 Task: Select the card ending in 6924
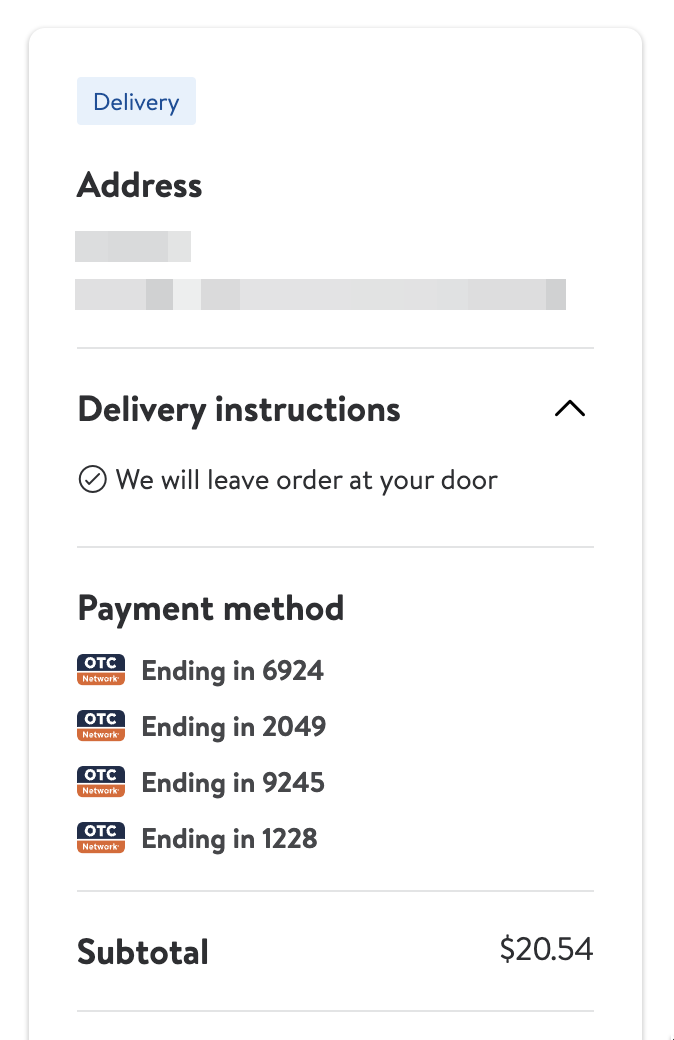click(233, 670)
